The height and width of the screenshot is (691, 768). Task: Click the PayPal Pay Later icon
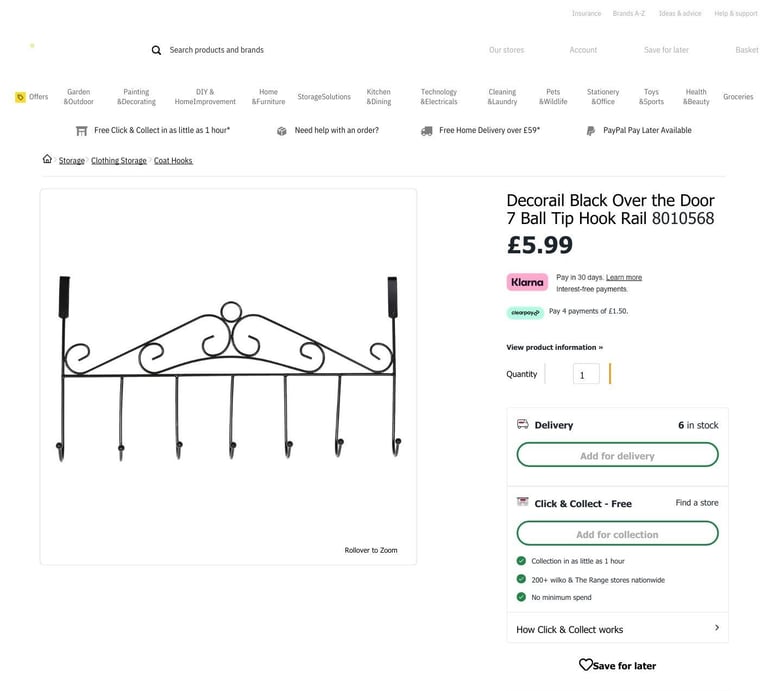tap(591, 131)
